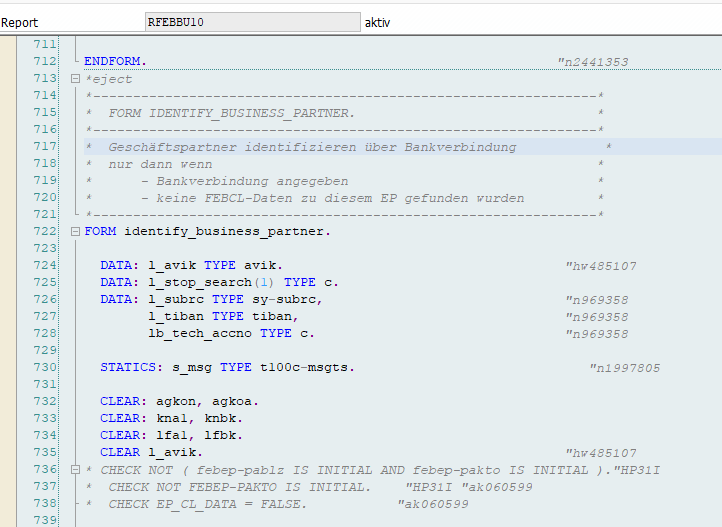Viewport: 722px width, 527px height.
Task: Click the 'aktiv' status text
Action: click(x=379, y=22)
